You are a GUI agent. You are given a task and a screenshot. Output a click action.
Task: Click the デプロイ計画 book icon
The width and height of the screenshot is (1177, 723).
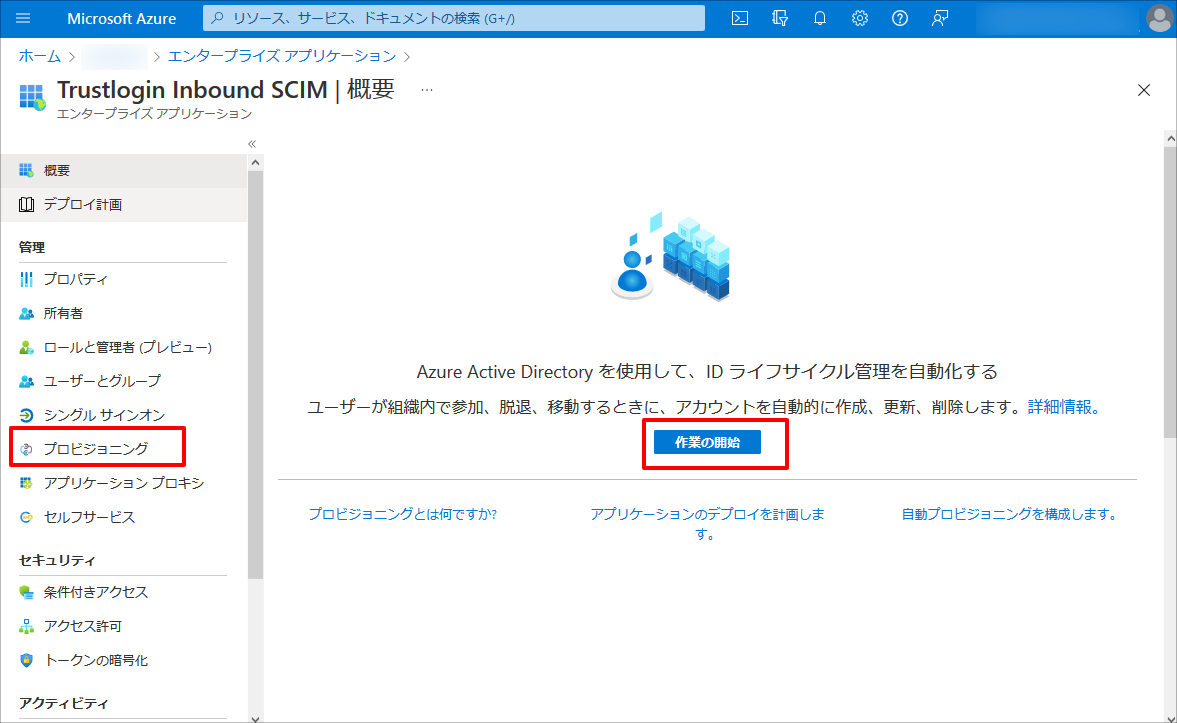(x=26, y=204)
